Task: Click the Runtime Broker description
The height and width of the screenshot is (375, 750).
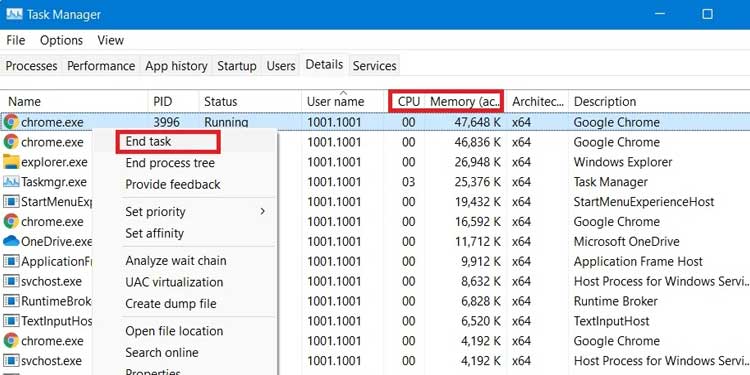Action: click(616, 301)
